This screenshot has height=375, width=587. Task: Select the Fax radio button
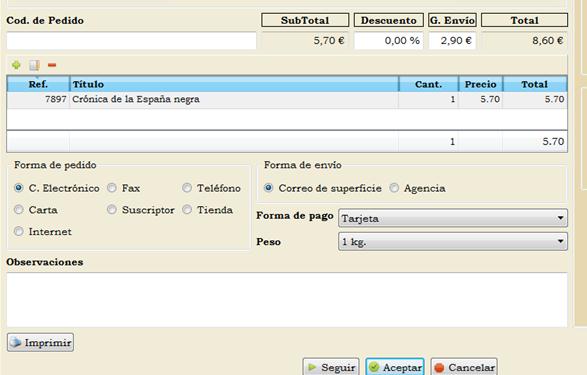112,188
